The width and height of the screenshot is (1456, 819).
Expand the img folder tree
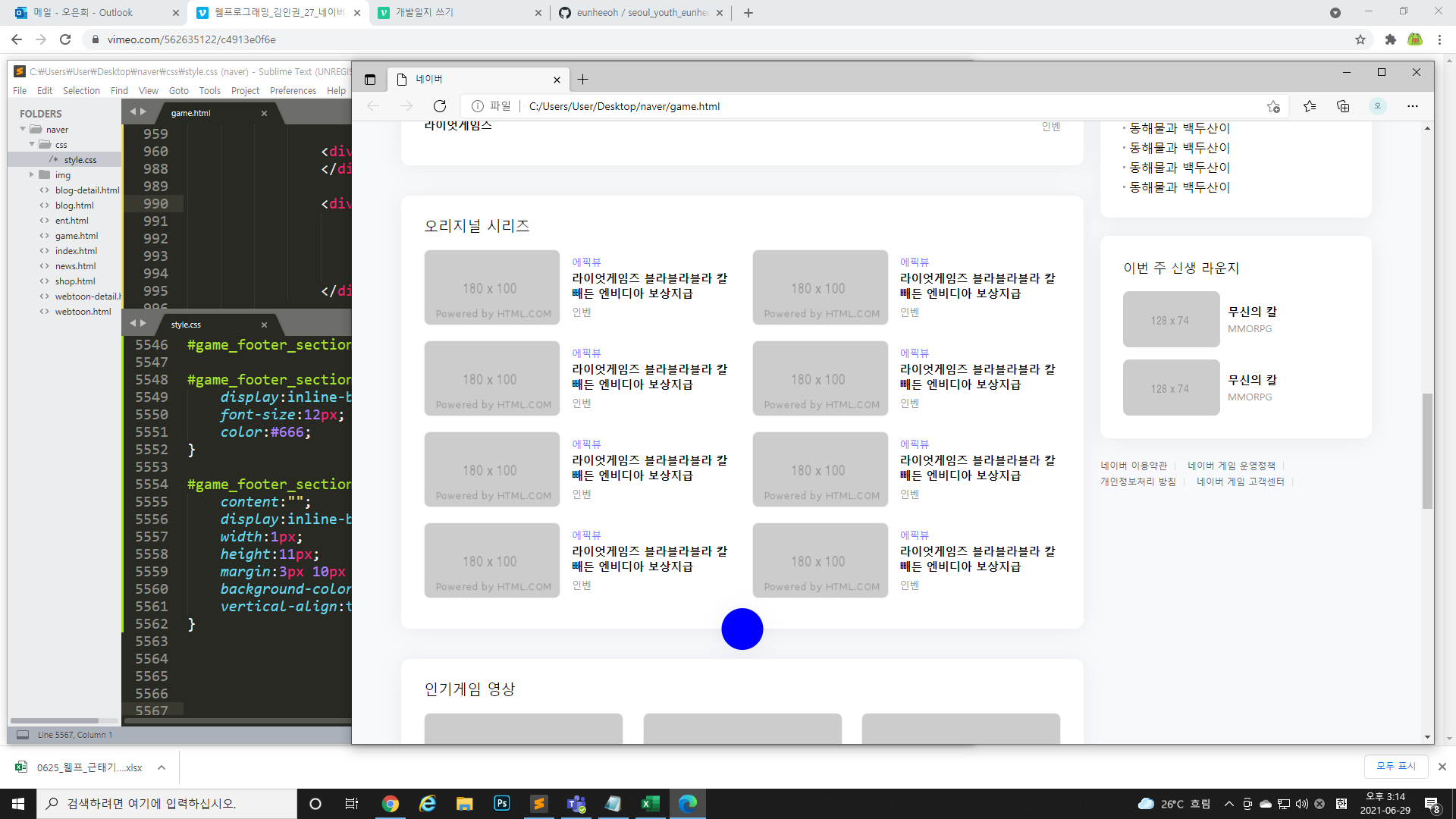click(x=32, y=175)
